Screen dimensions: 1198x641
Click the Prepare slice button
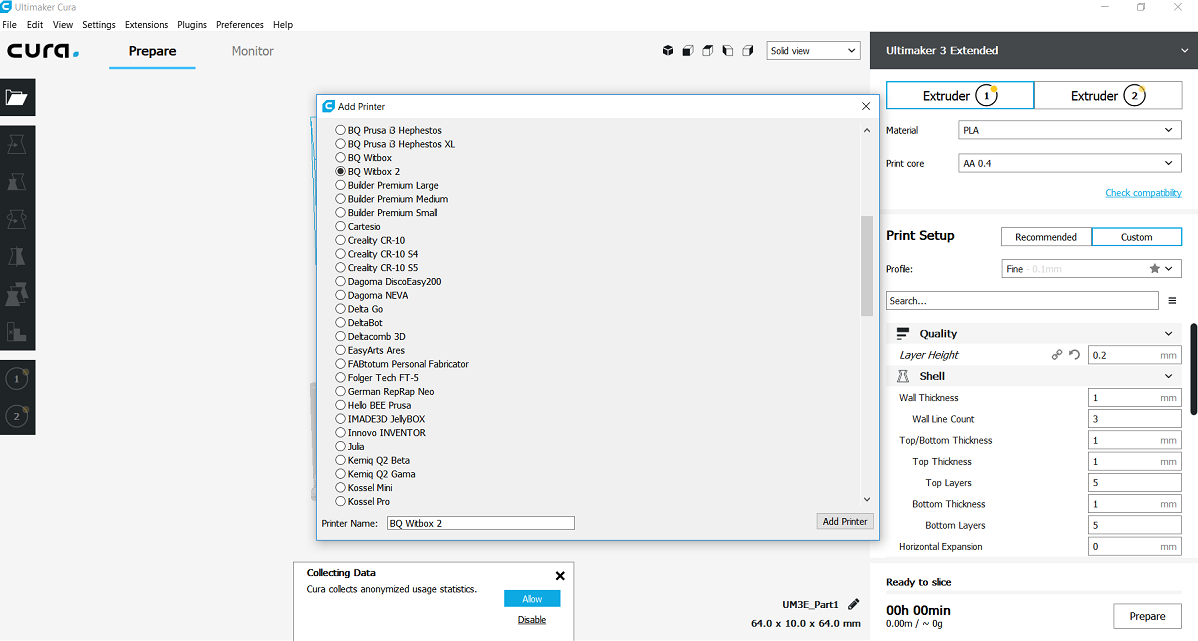[1147, 617]
